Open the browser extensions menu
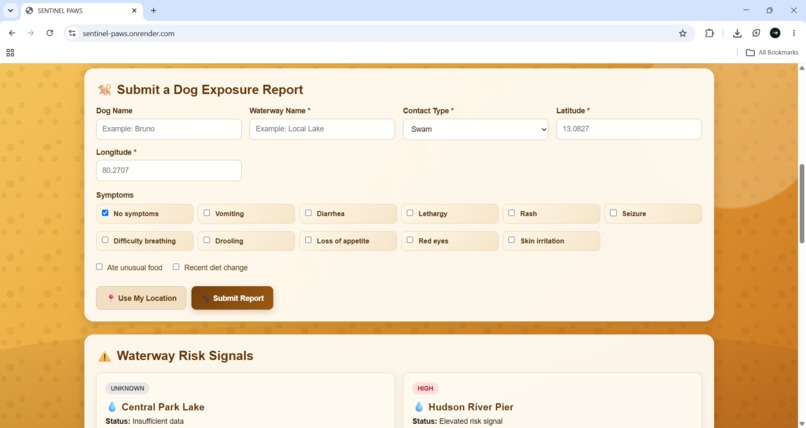Viewport: 806px width, 428px height. (x=709, y=33)
